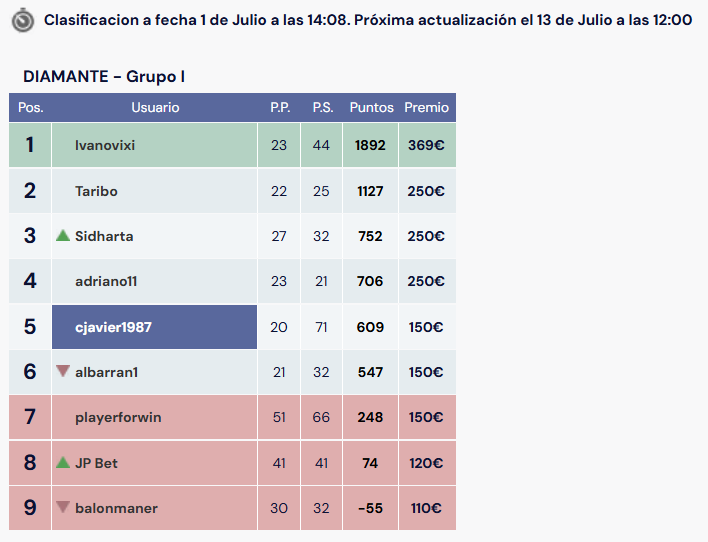Select the P.P. column header
708x542 pixels.
[280, 107]
